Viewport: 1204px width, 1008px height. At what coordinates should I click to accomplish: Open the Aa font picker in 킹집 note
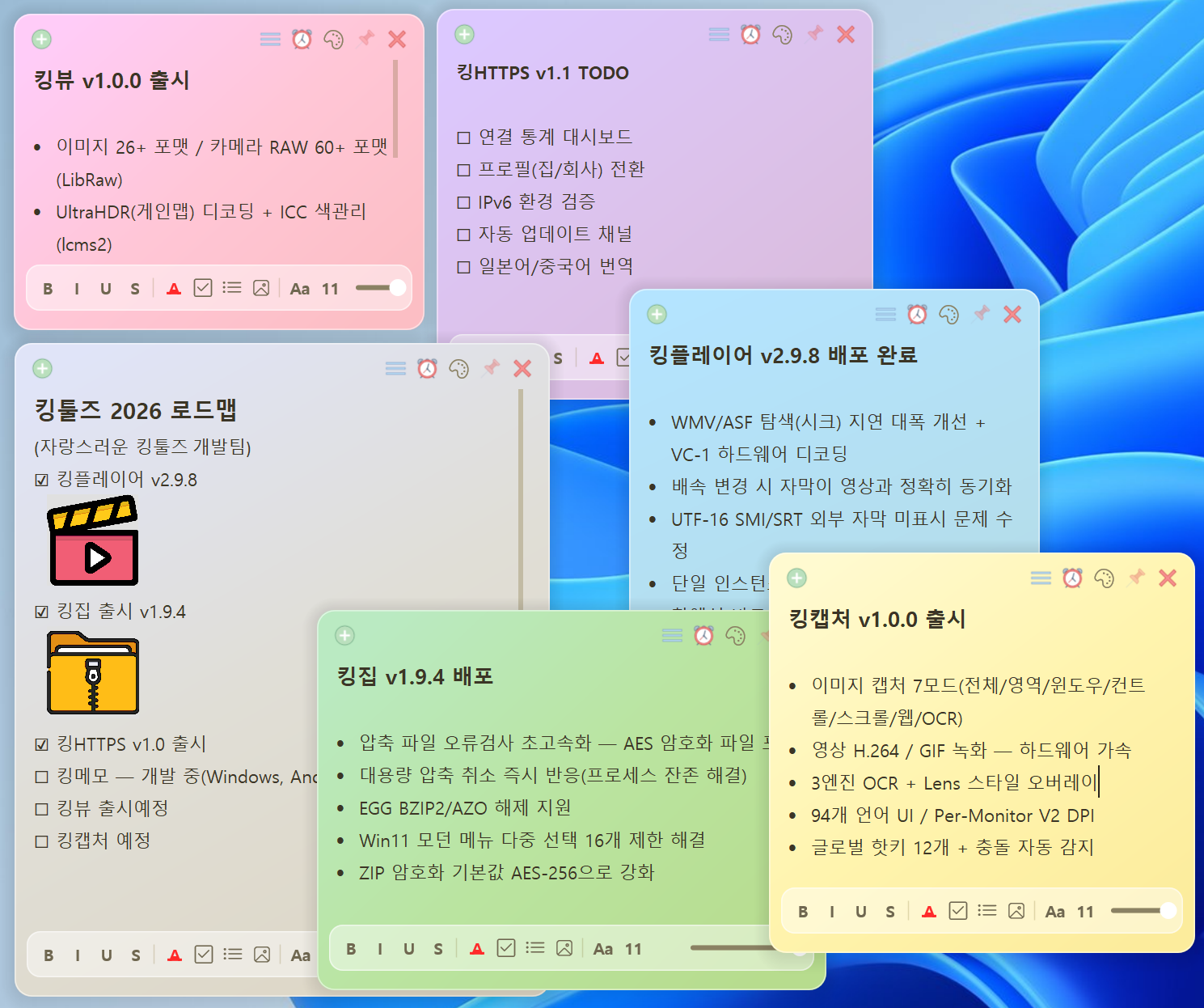[603, 949]
